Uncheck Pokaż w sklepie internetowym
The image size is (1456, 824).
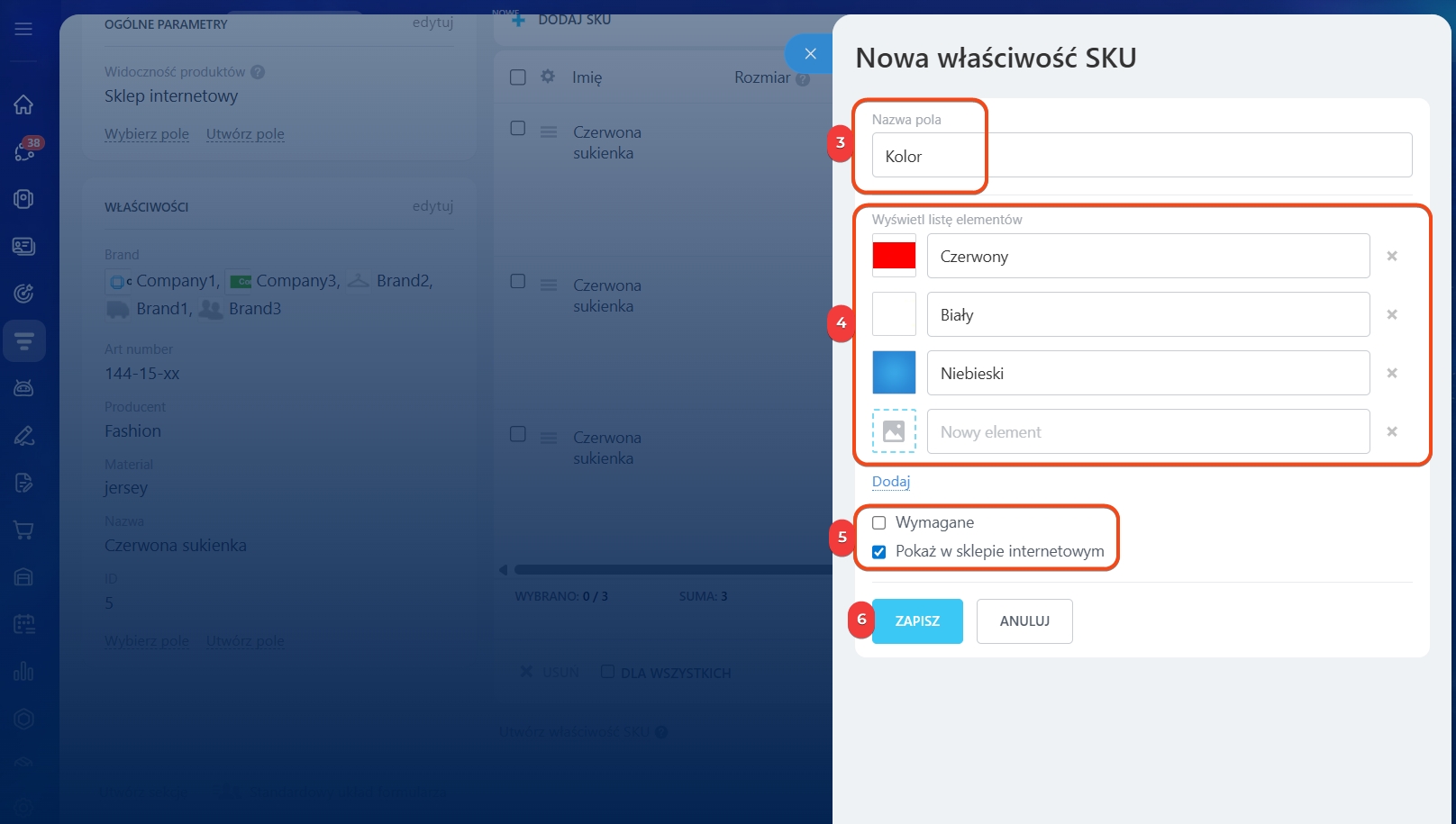tap(879, 552)
